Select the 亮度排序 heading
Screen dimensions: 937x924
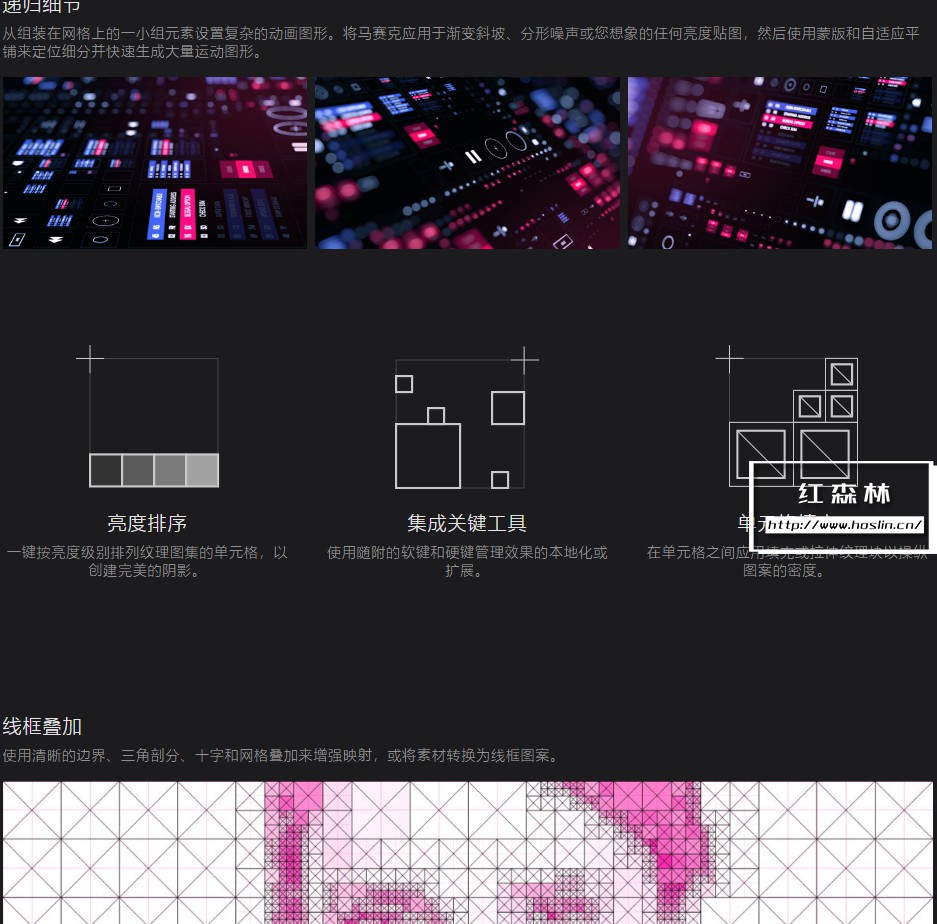(147, 523)
